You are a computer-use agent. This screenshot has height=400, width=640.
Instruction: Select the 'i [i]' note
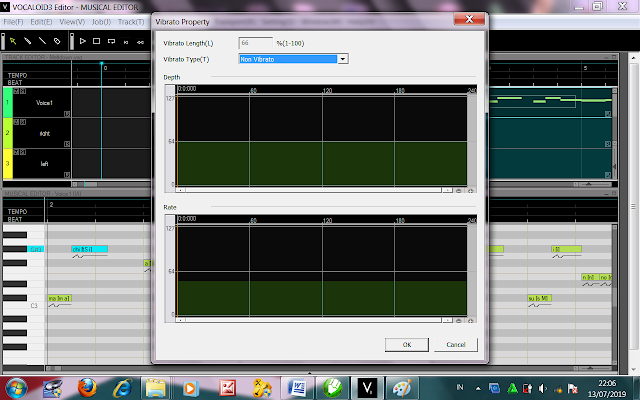[x=566, y=249]
